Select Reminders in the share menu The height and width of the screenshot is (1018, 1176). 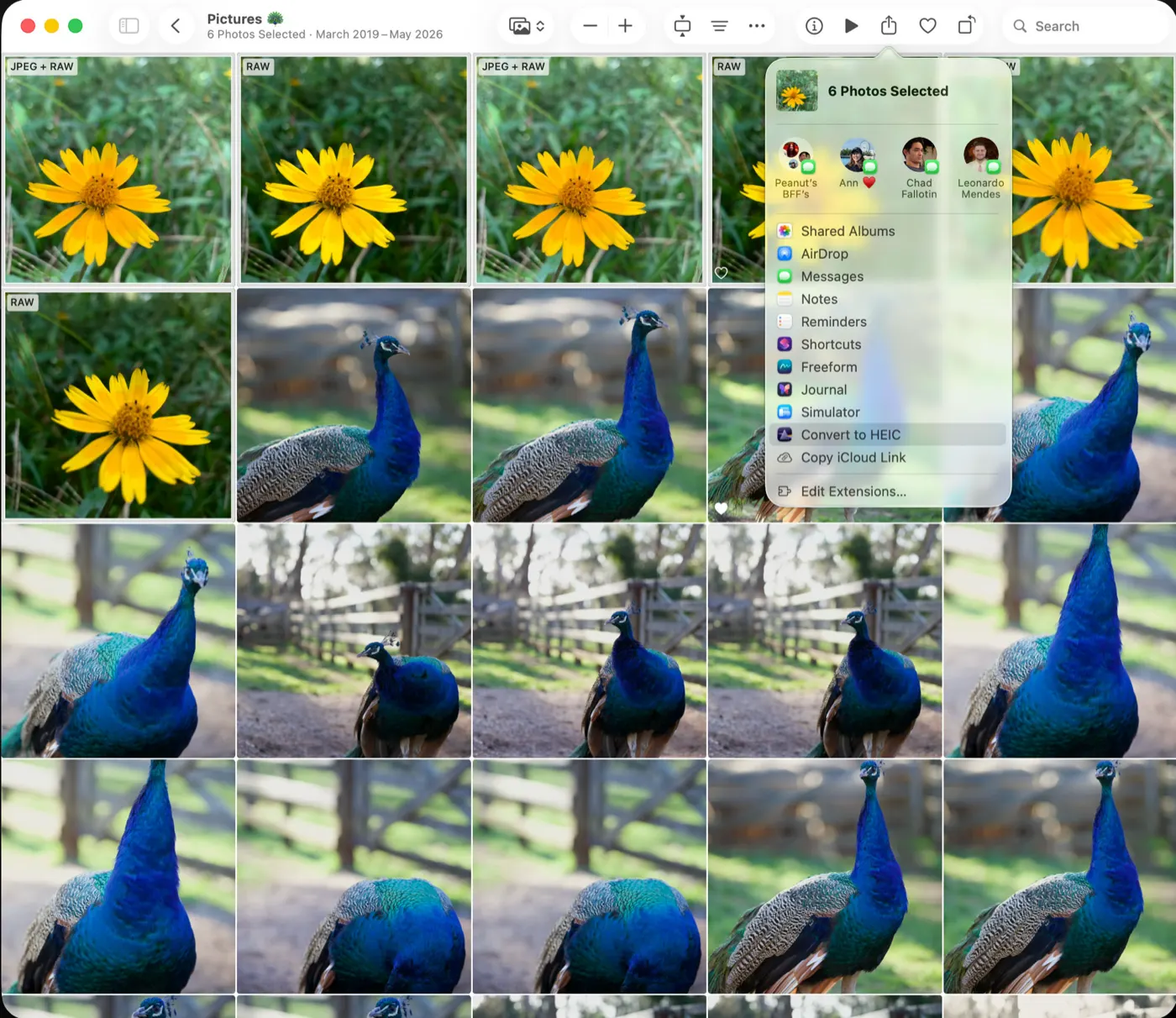(887, 322)
